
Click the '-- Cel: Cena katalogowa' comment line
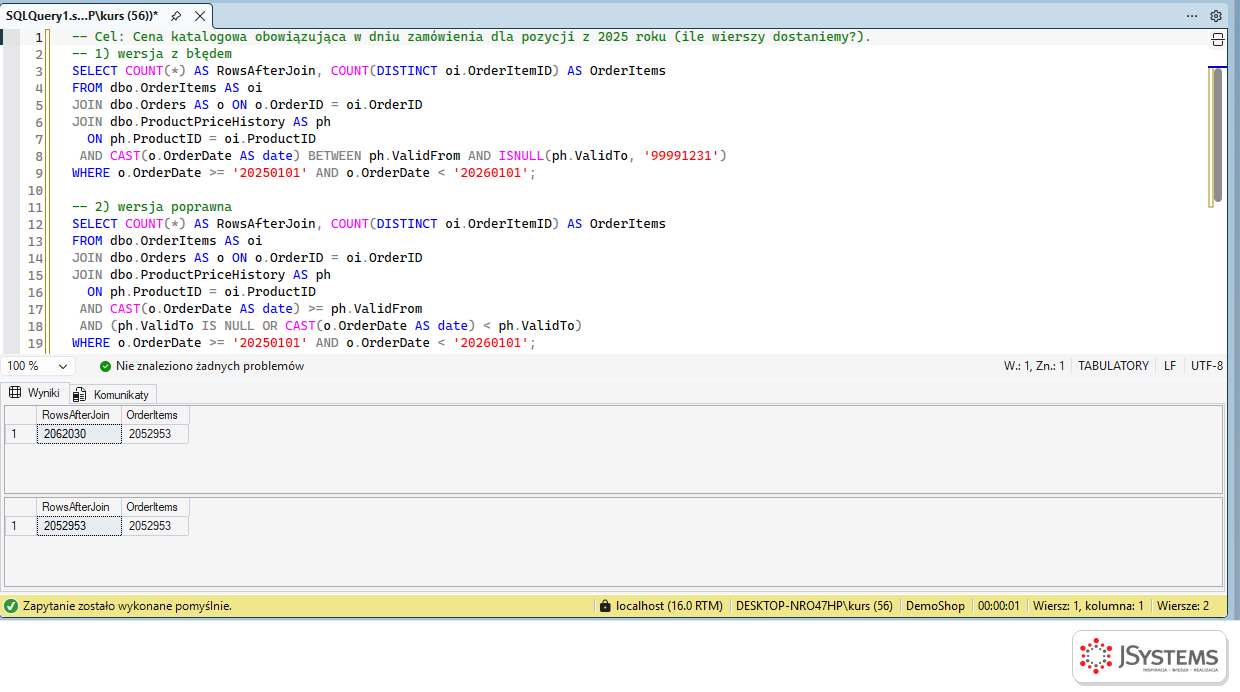(471, 37)
